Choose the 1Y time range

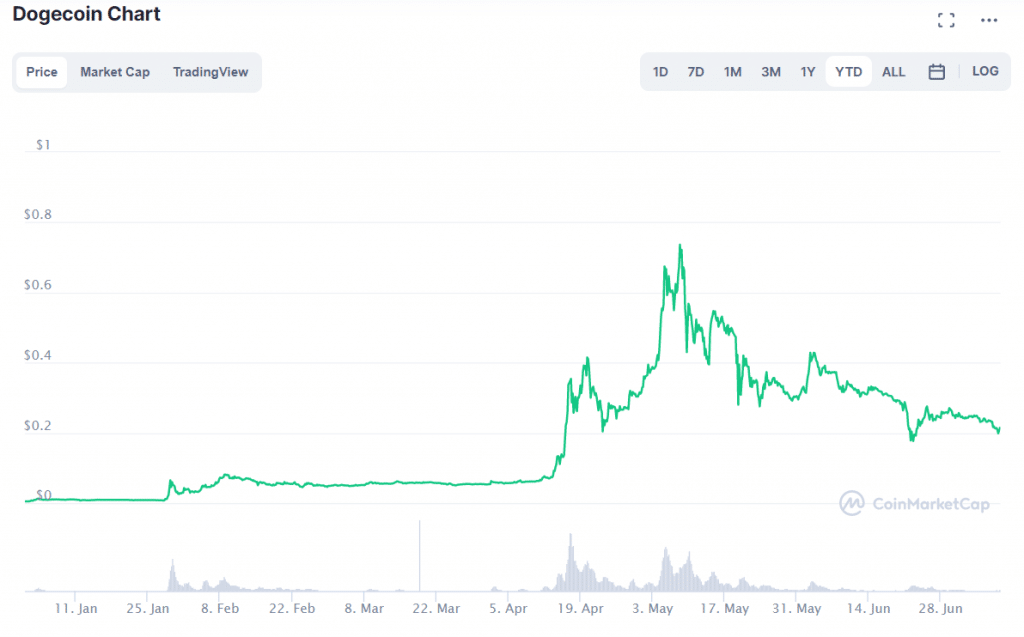[x=808, y=72]
